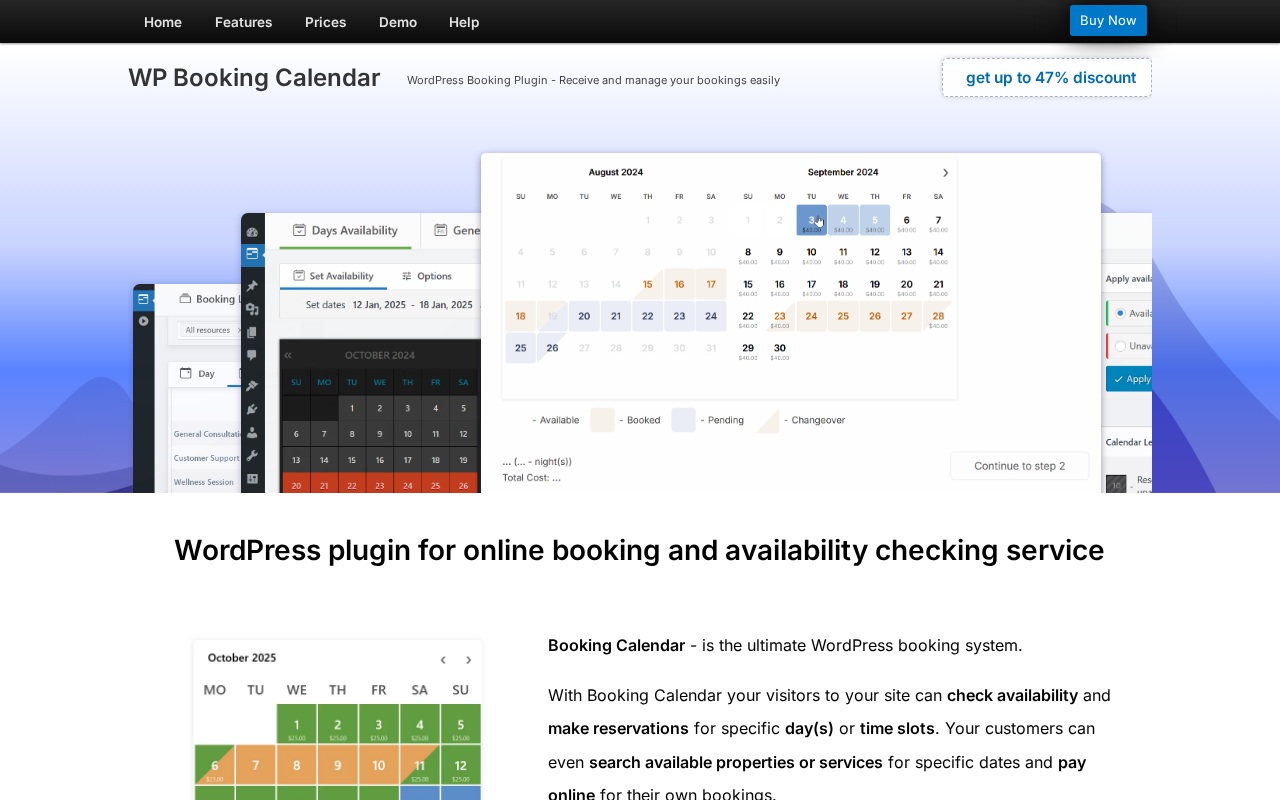Open the Demo menu item
This screenshot has height=800, width=1280.
coord(398,22)
